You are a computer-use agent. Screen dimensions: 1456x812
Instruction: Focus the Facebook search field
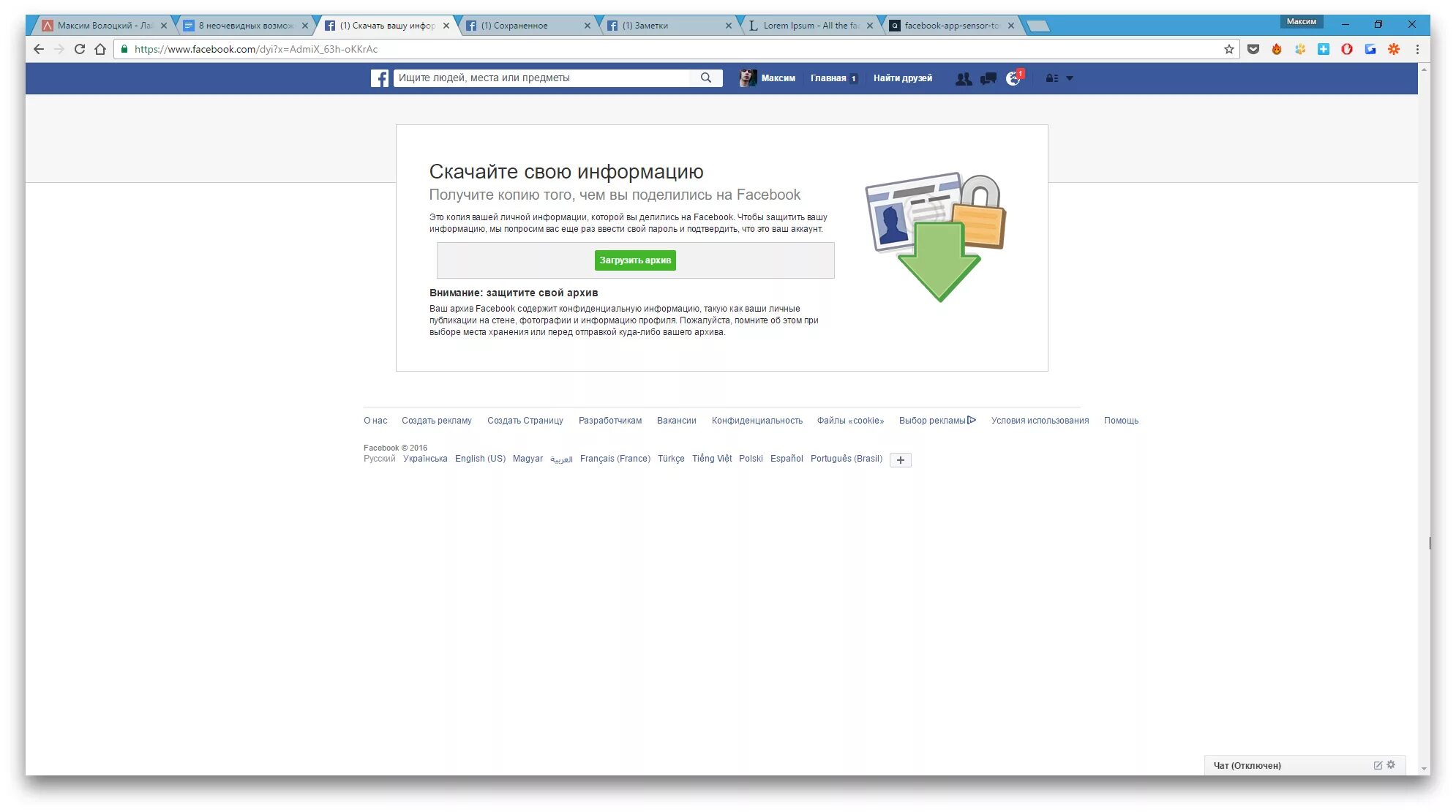coord(542,78)
